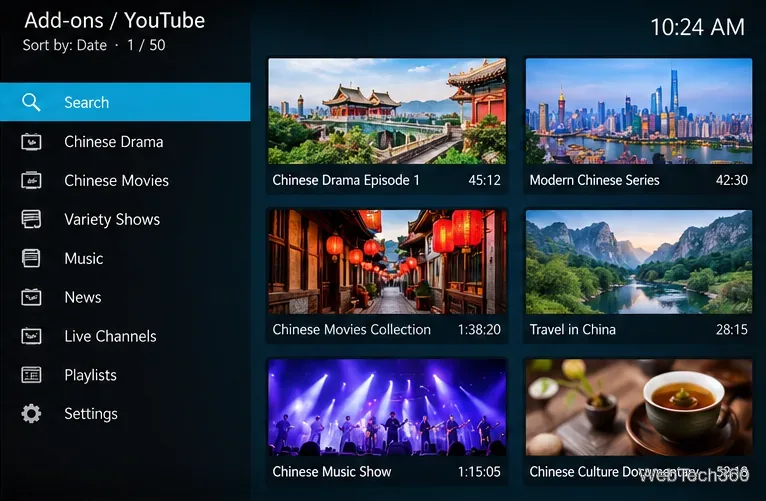Click the duration '42:30'

[x=732, y=180]
